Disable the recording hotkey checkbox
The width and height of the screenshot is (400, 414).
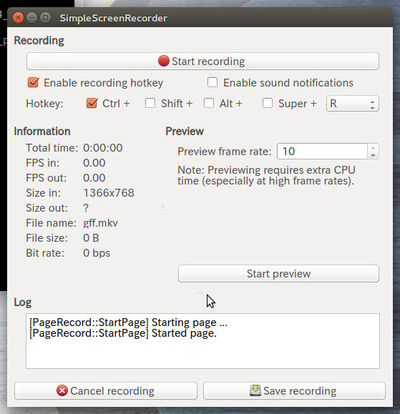[x=33, y=82]
